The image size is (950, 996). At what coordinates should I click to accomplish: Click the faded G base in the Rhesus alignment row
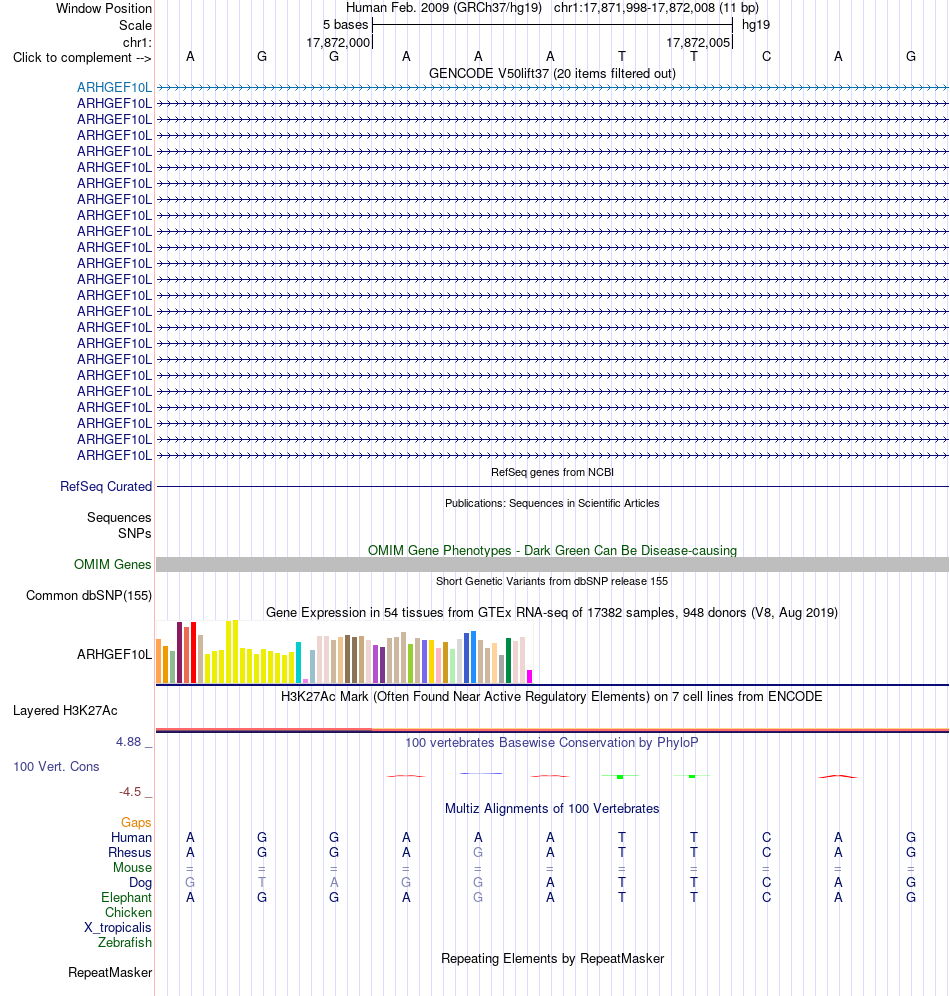pos(478,853)
